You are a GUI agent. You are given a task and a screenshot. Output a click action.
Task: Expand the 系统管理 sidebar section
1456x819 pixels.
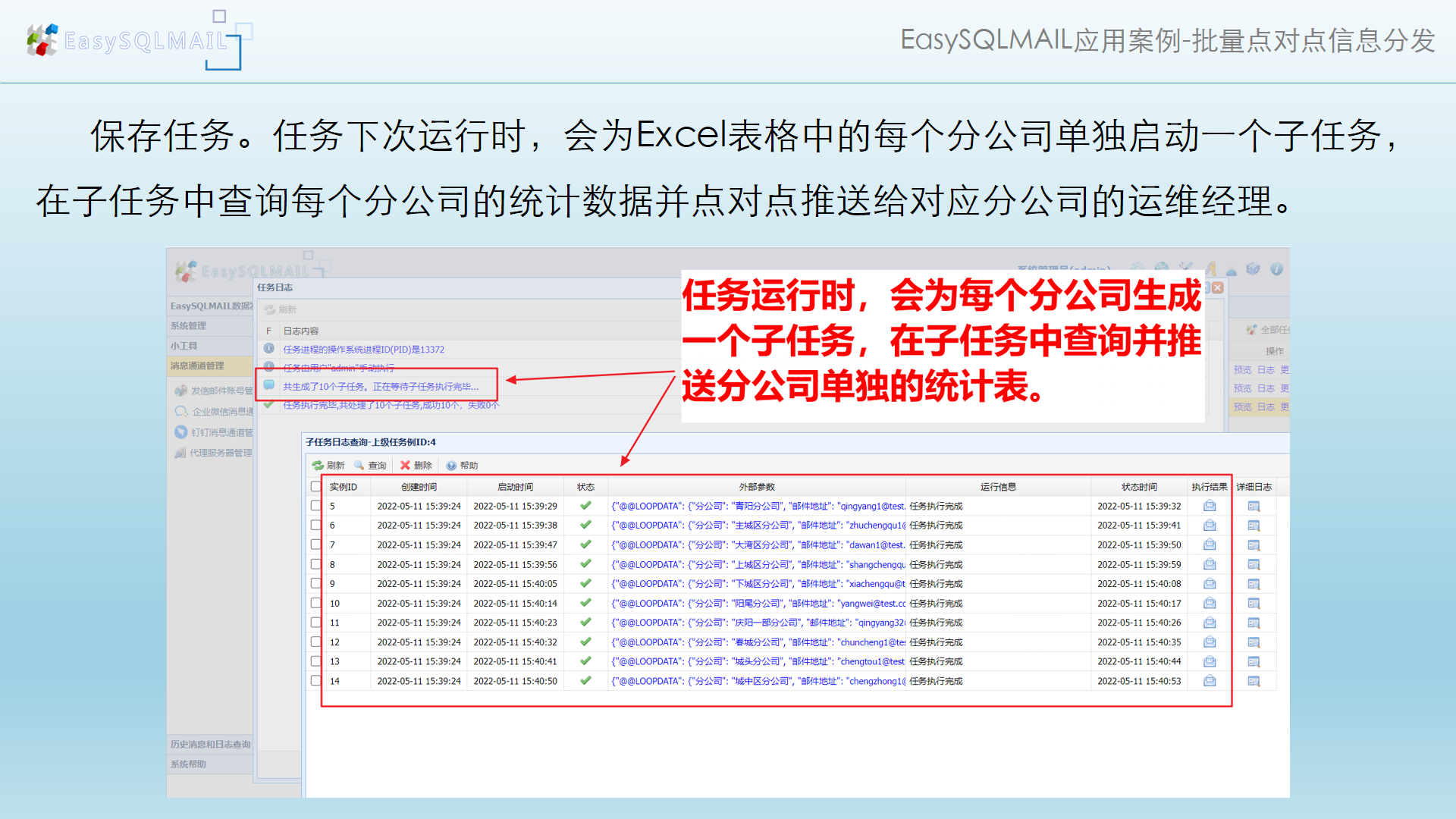tap(210, 326)
